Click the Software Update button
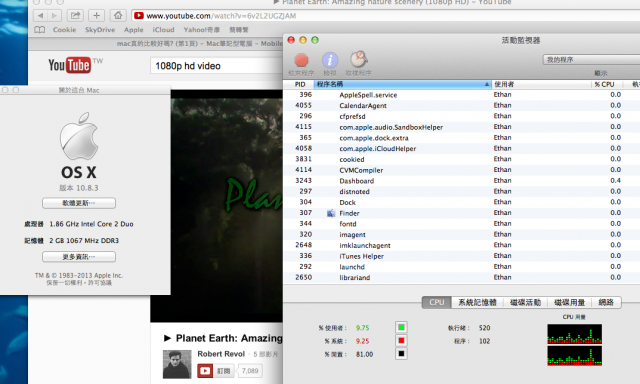This screenshot has height=384, width=640. pyautogui.click(x=79, y=203)
